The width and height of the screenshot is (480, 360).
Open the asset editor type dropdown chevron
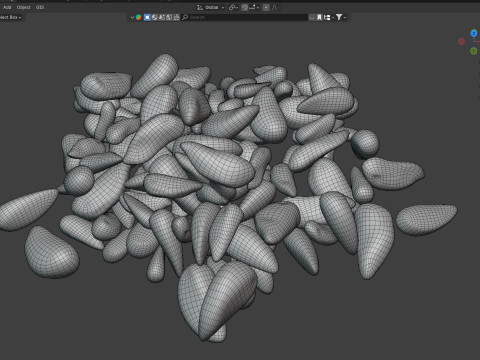pos(132,17)
